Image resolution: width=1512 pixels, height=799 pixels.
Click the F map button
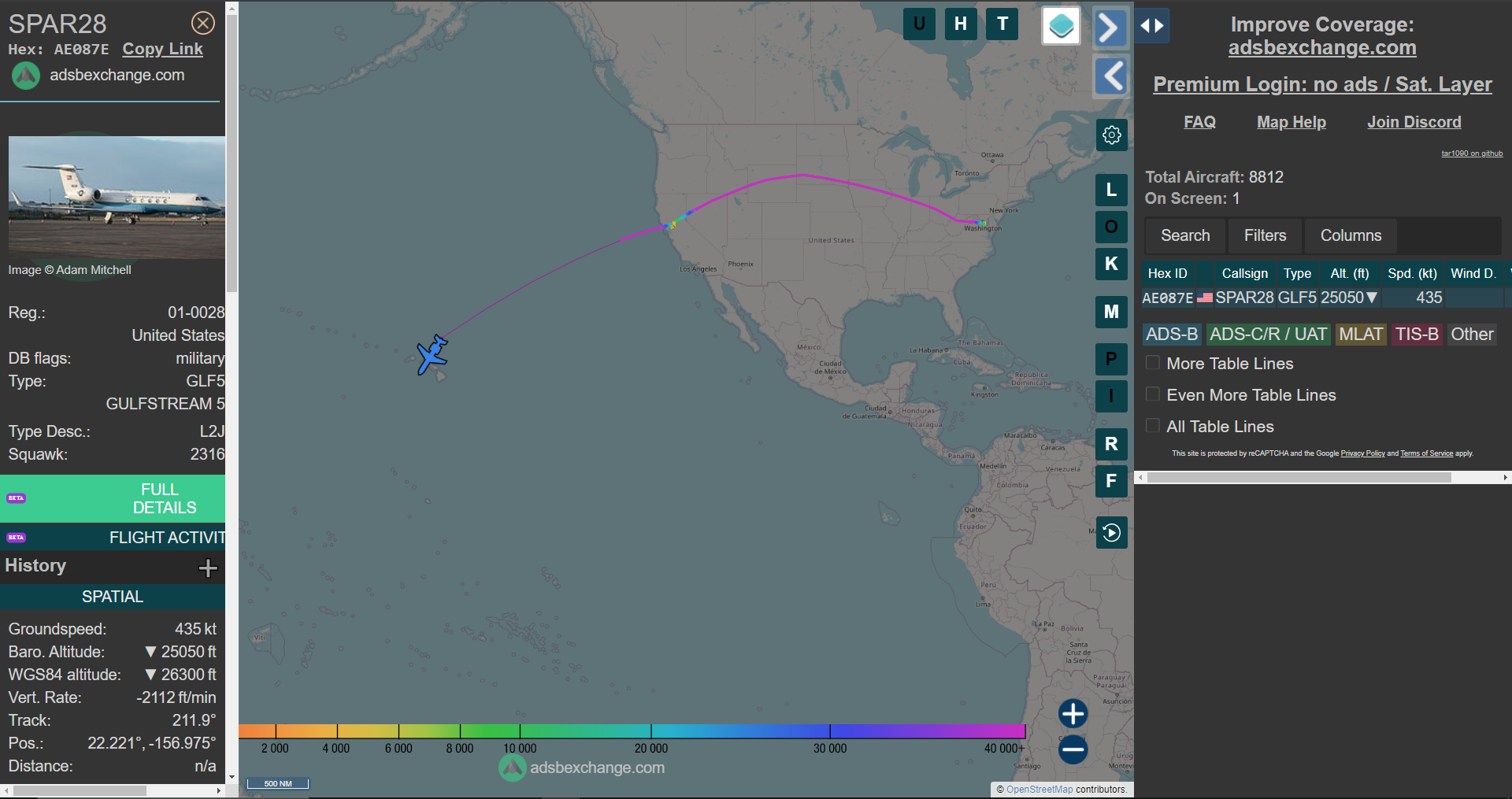(x=1111, y=481)
